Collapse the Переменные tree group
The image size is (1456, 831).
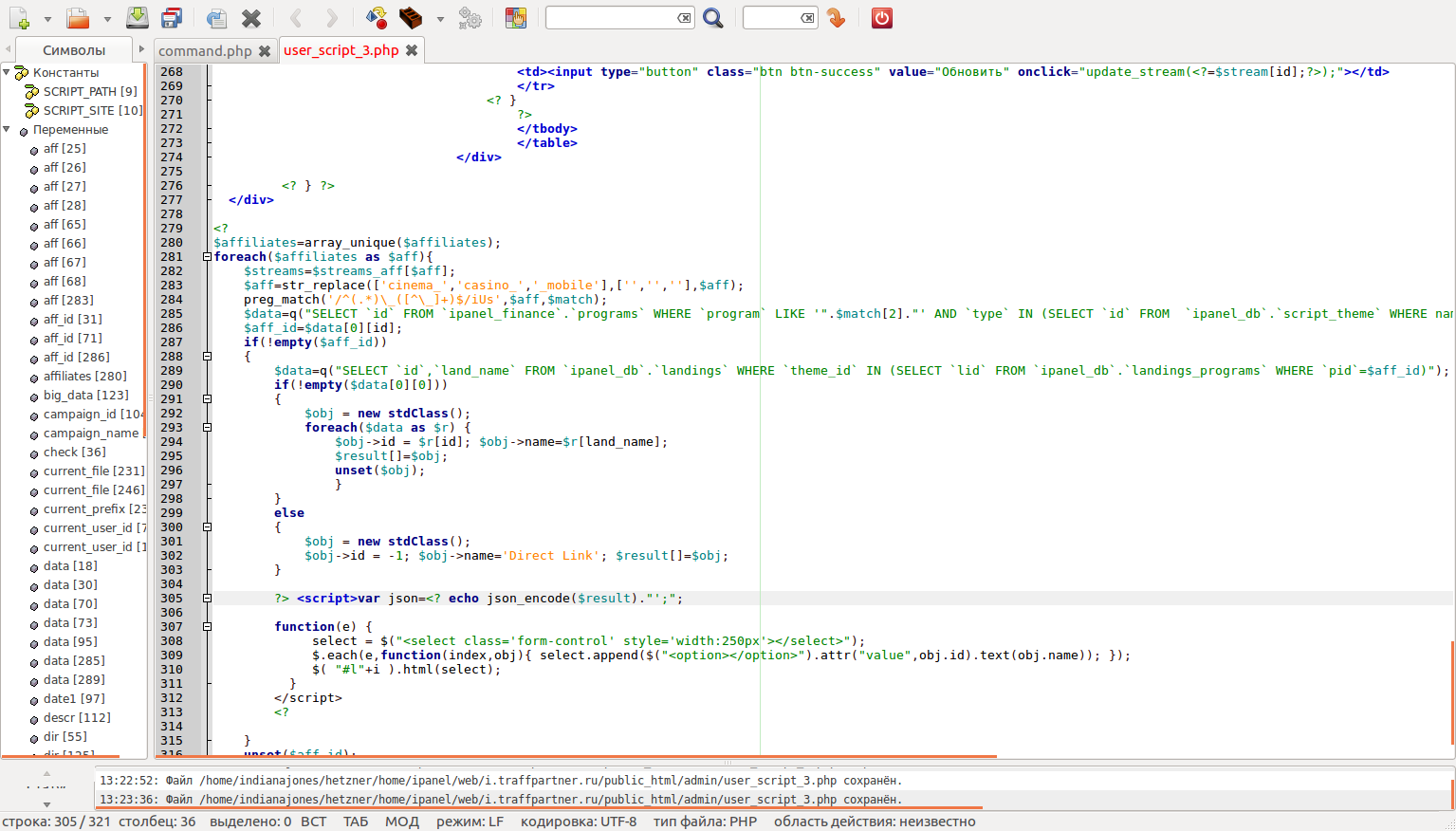[7, 129]
